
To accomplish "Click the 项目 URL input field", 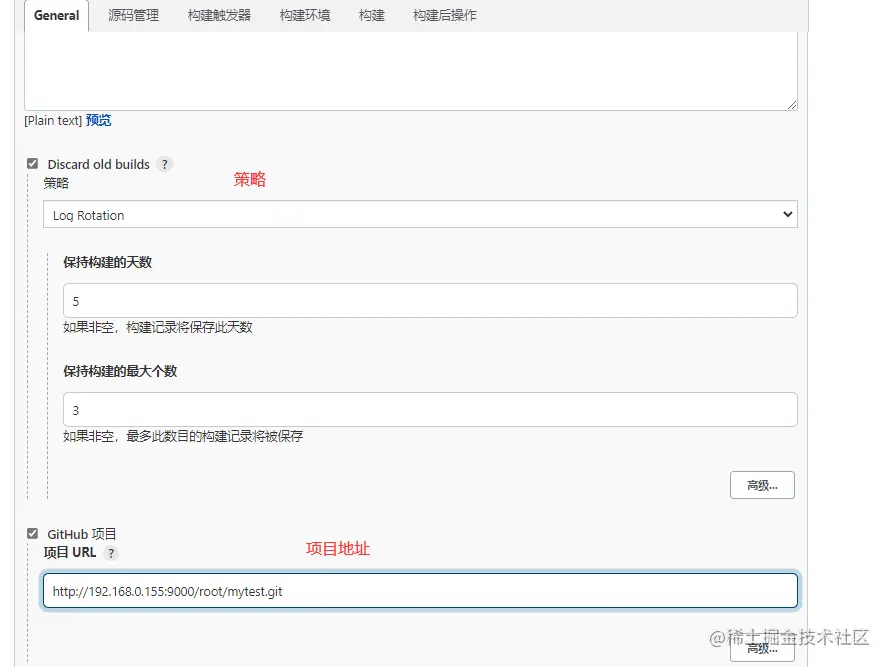I will (420, 590).
